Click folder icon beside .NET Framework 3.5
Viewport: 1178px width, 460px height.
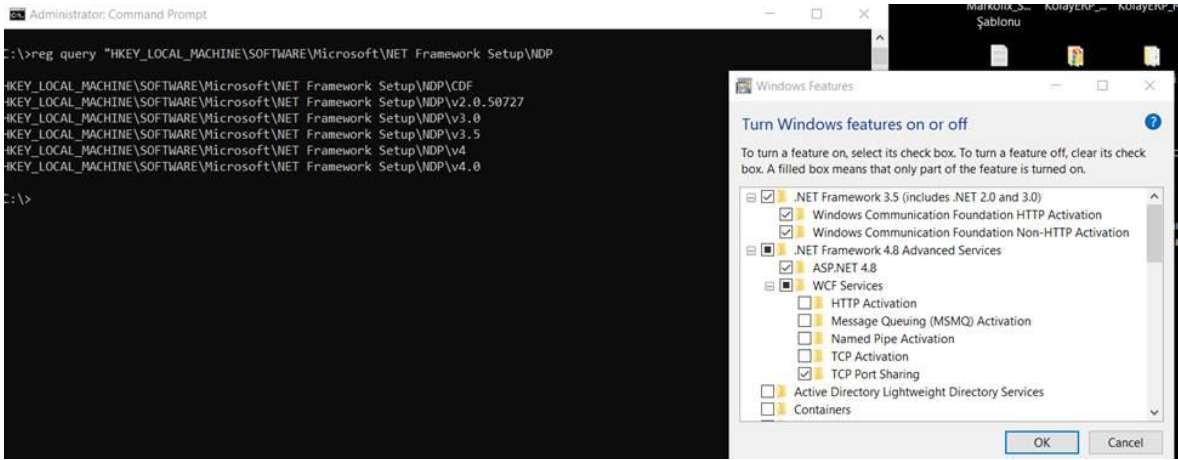click(x=783, y=197)
